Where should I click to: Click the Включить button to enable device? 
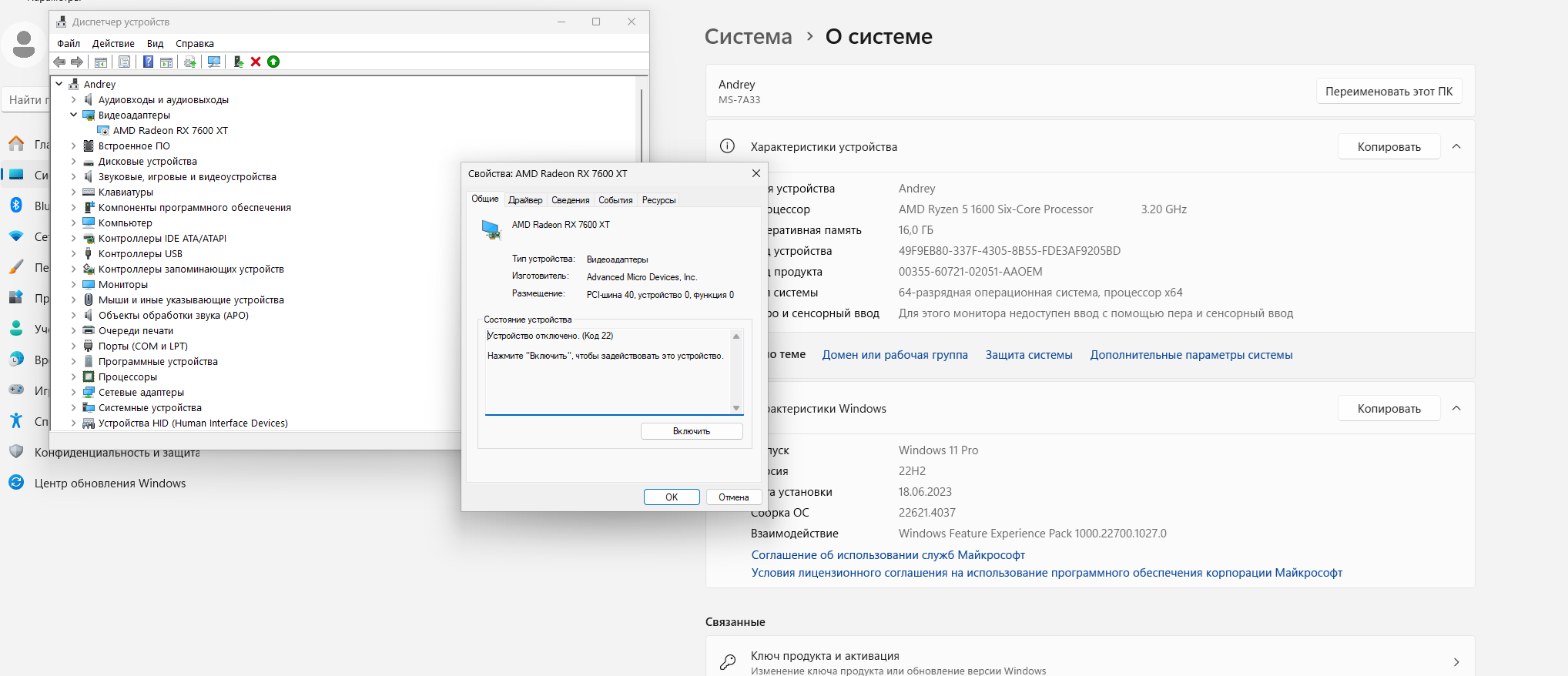coord(692,431)
